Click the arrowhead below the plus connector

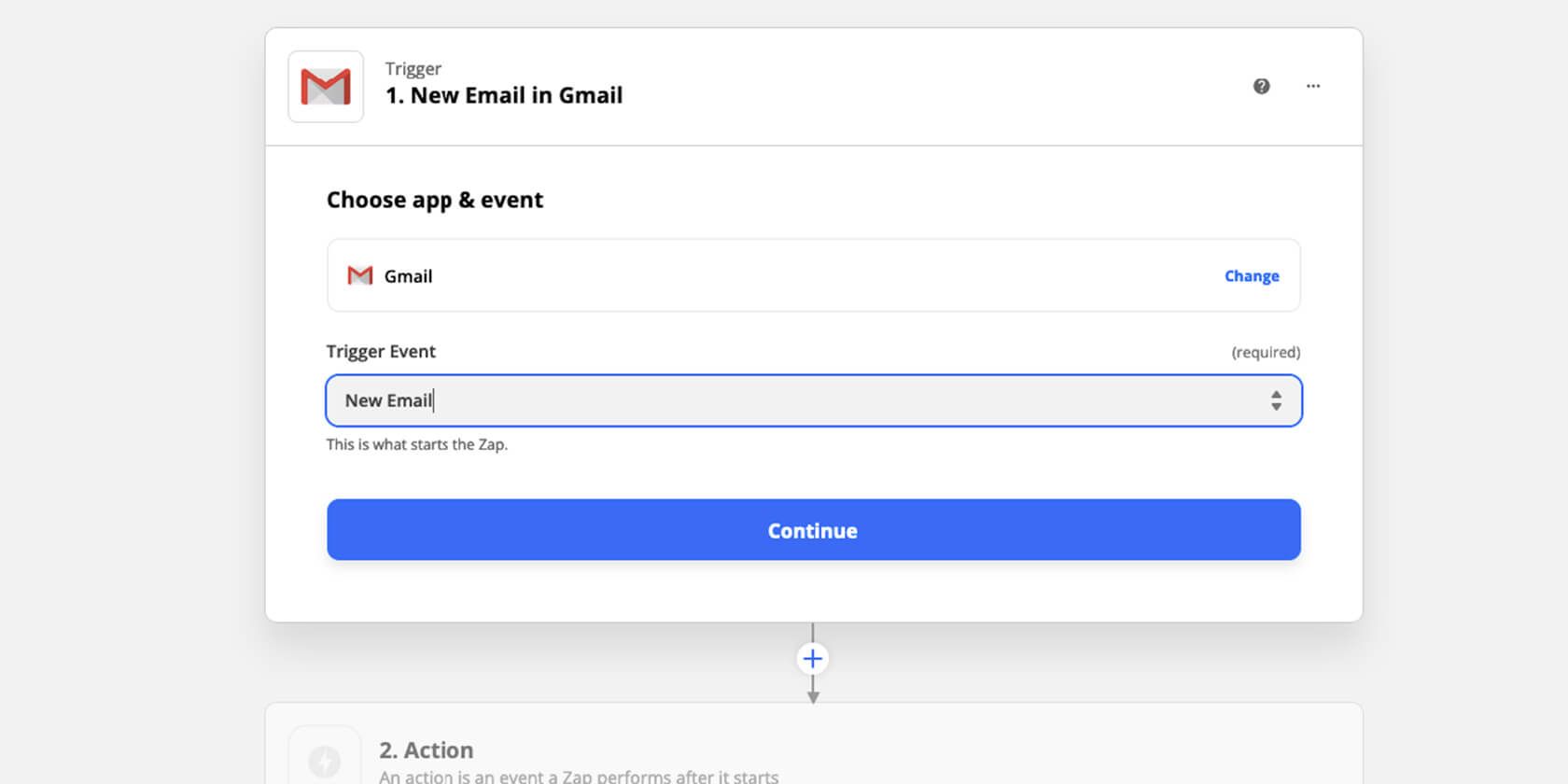click(813, 696)
